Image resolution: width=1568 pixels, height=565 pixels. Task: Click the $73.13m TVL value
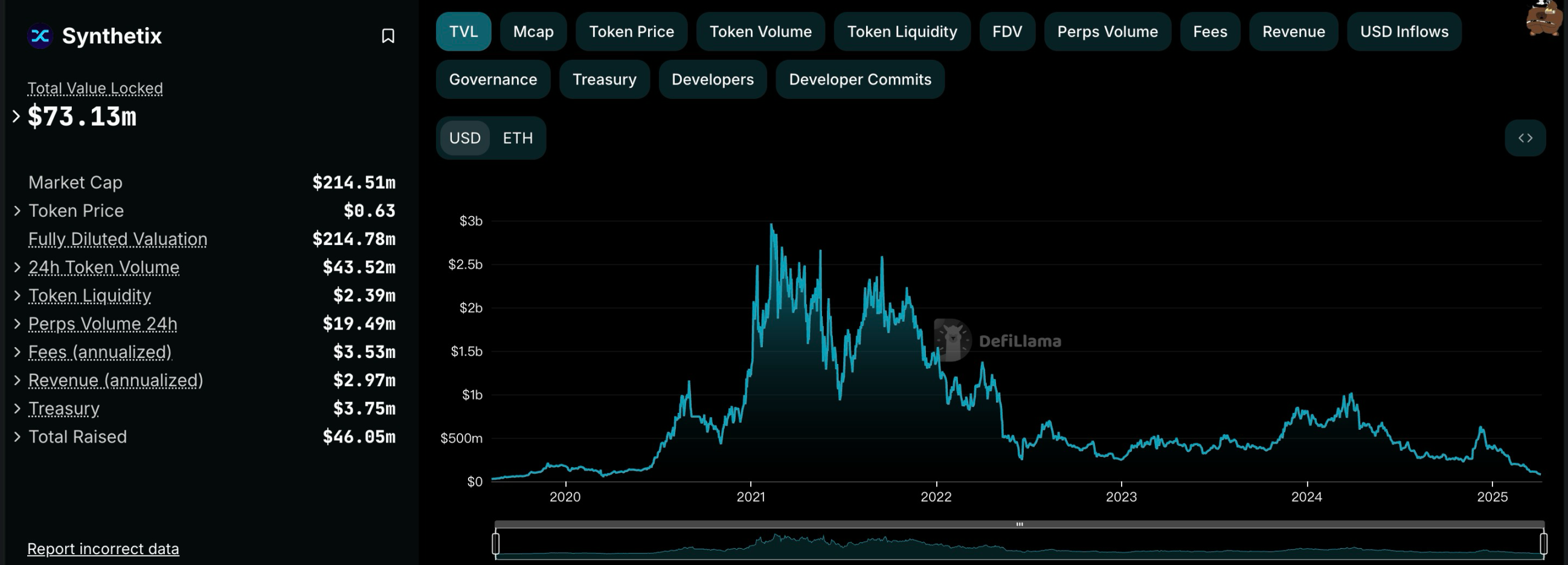click(x=82, y=117)
